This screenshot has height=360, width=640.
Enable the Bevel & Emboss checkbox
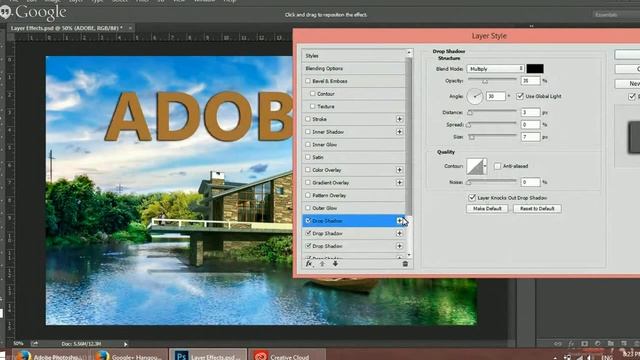[x=308, y=81]
